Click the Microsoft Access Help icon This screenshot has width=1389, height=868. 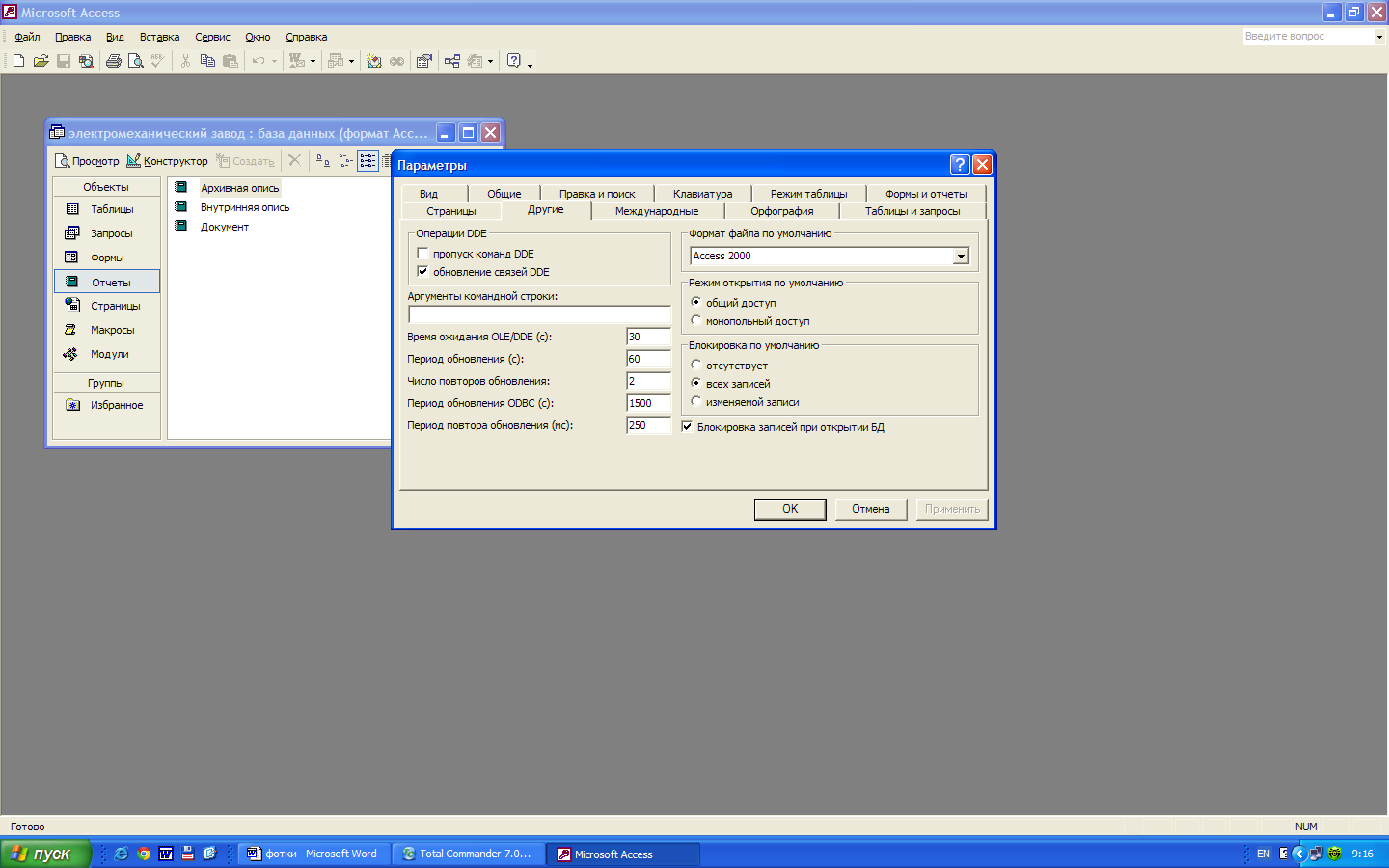514,61
